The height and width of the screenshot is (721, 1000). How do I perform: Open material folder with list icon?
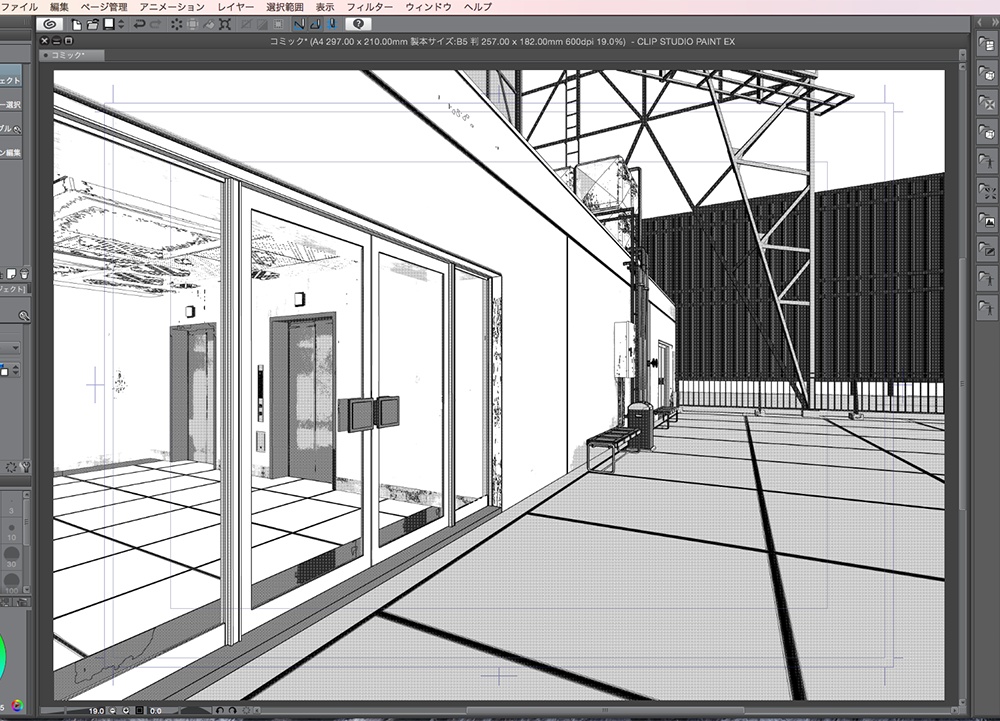coord(987,44)
